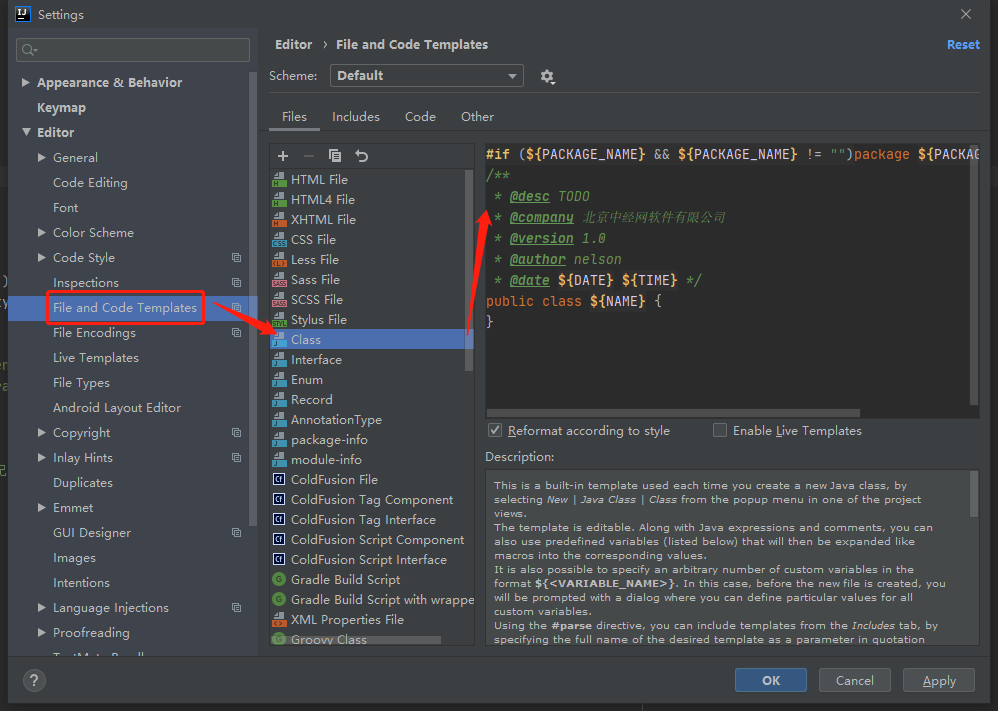This screenshot has width=998, height=711.
Task: Expand the Inlay Hints subsection arrow
Action: coord(41,458)
